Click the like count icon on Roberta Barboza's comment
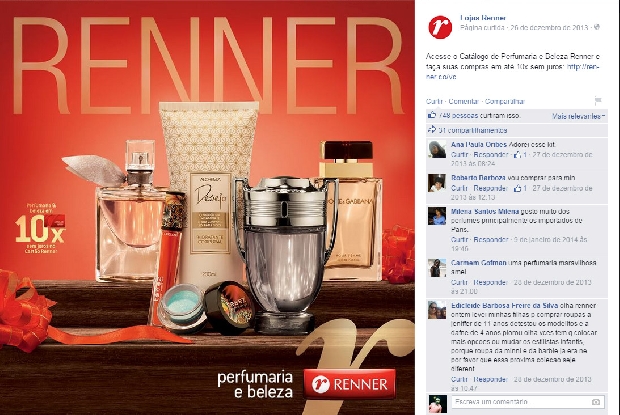 [x=517, y=189]
